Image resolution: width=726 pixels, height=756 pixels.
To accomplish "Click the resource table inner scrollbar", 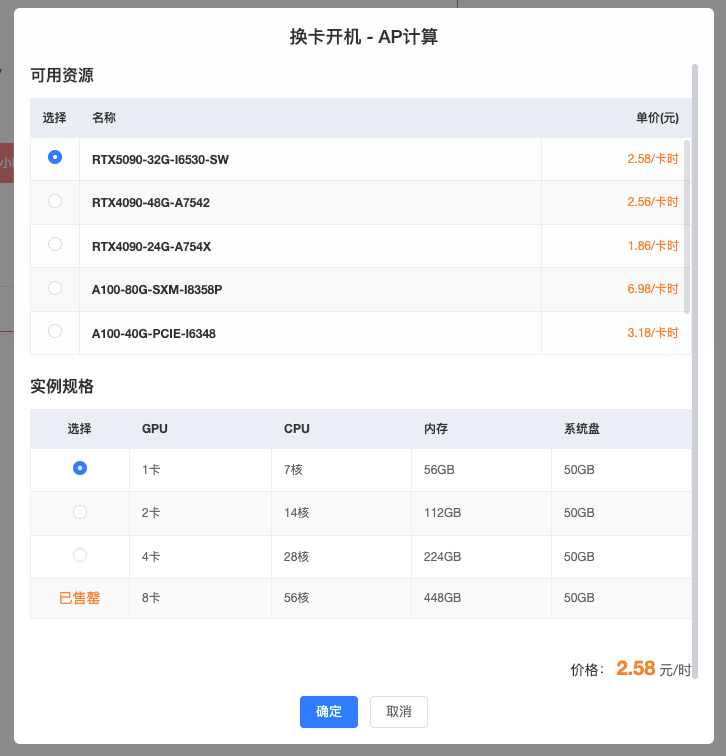I will pyautogui.click(x=687, y=227).
